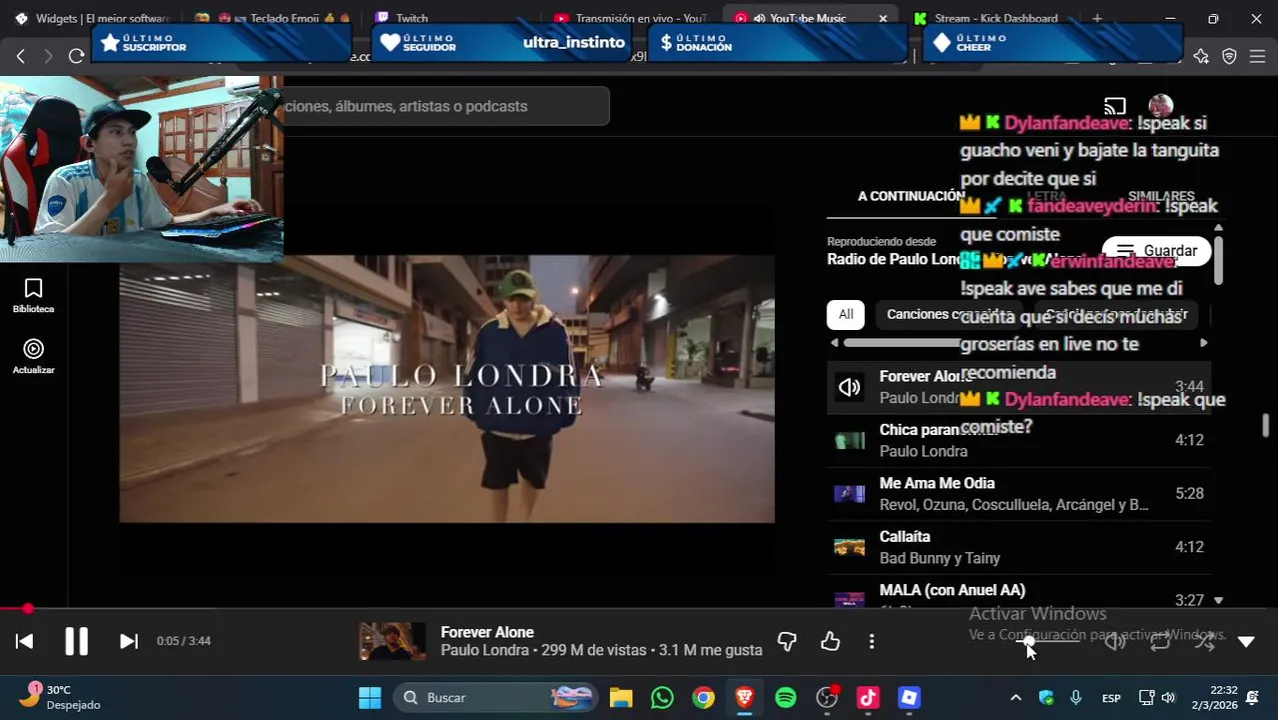Click the Callaíta album thumbnail
This screenshot has height=720, width=1278.
pyautogui.click(x=849, y=547)
